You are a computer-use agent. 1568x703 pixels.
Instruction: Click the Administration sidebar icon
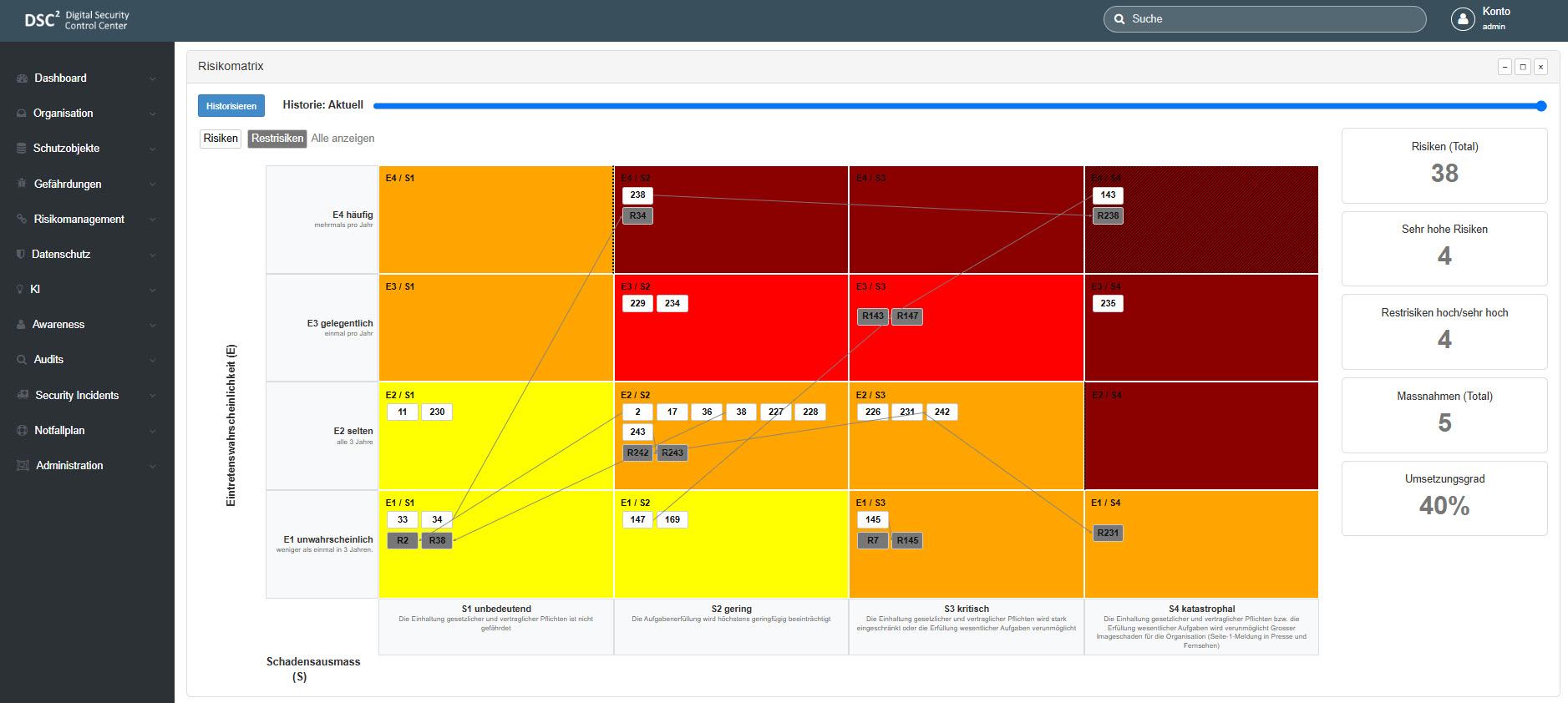23,465
